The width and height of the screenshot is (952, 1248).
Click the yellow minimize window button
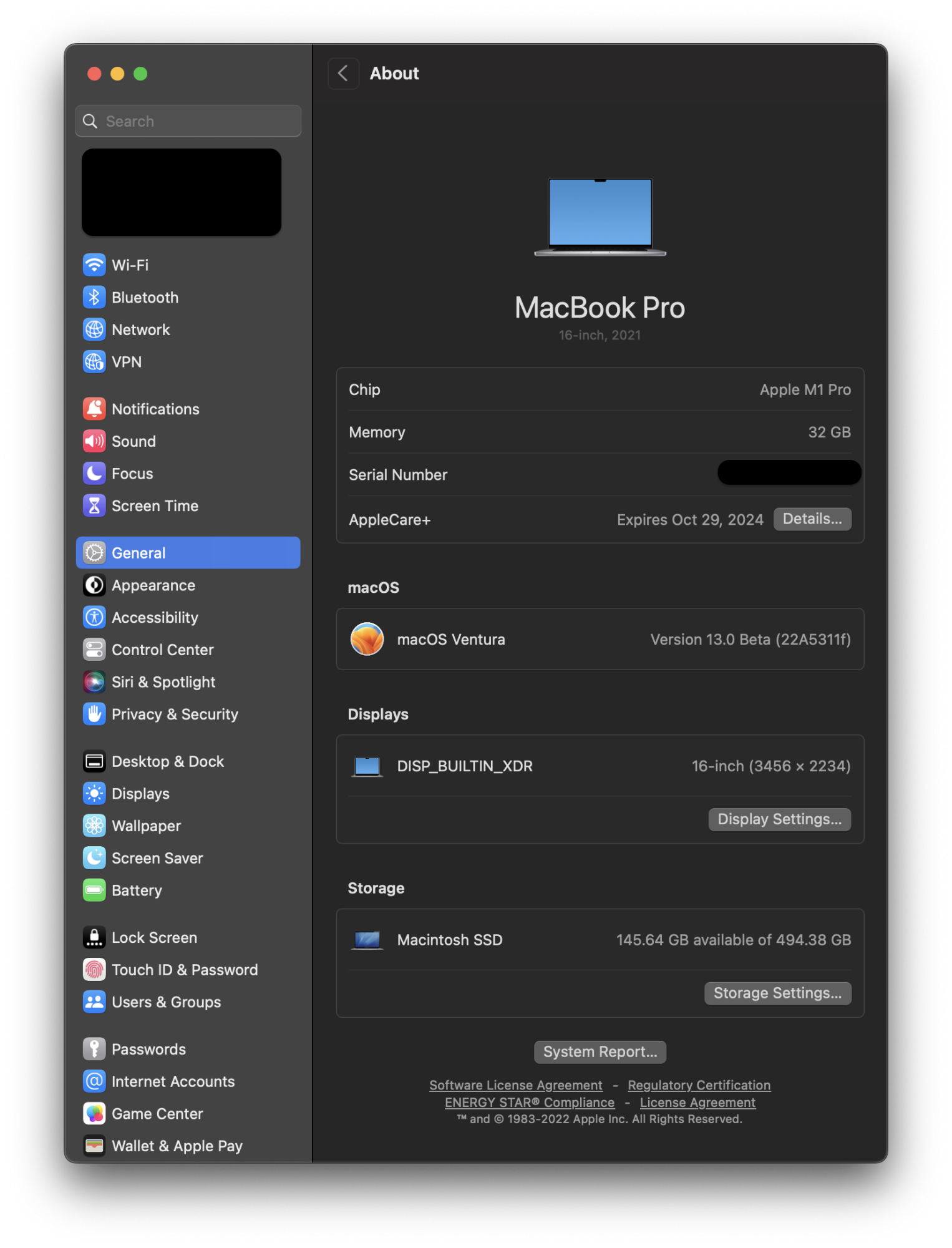(117, 74)
